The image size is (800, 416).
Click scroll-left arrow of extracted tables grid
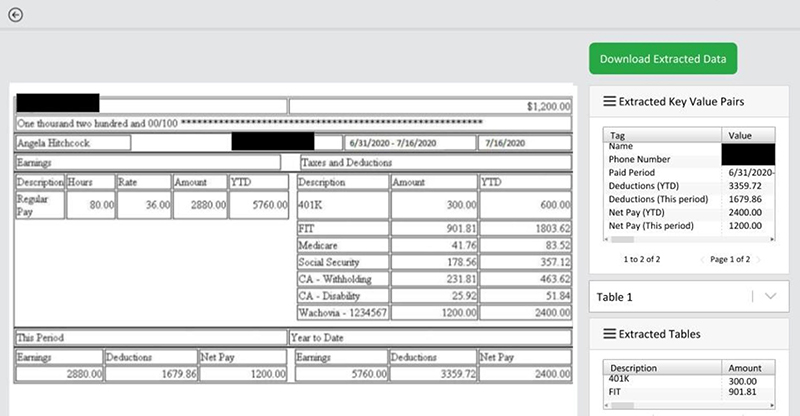point(607,406)
